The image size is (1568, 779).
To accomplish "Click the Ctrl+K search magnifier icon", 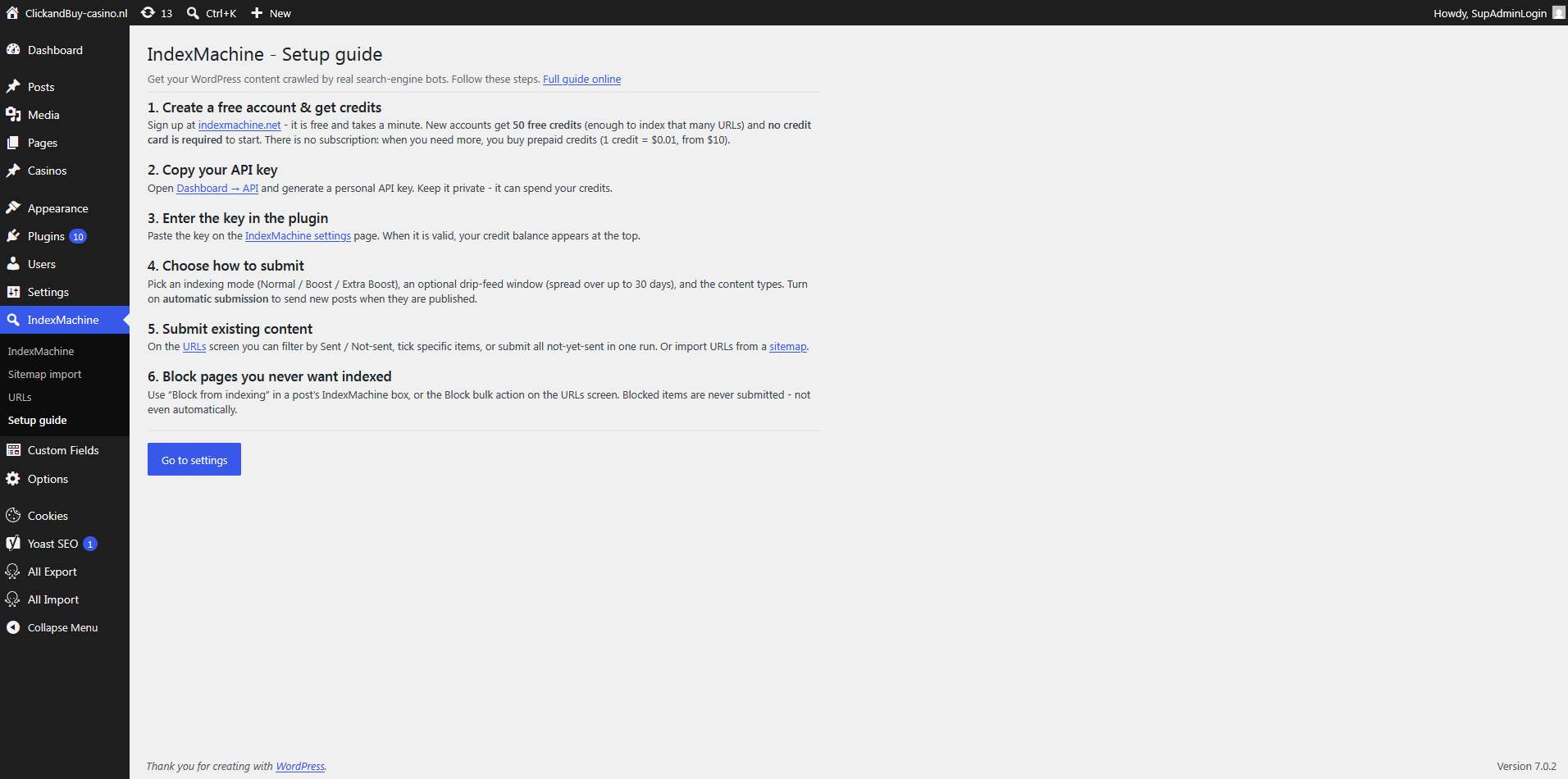I will (x=193, y=13).
